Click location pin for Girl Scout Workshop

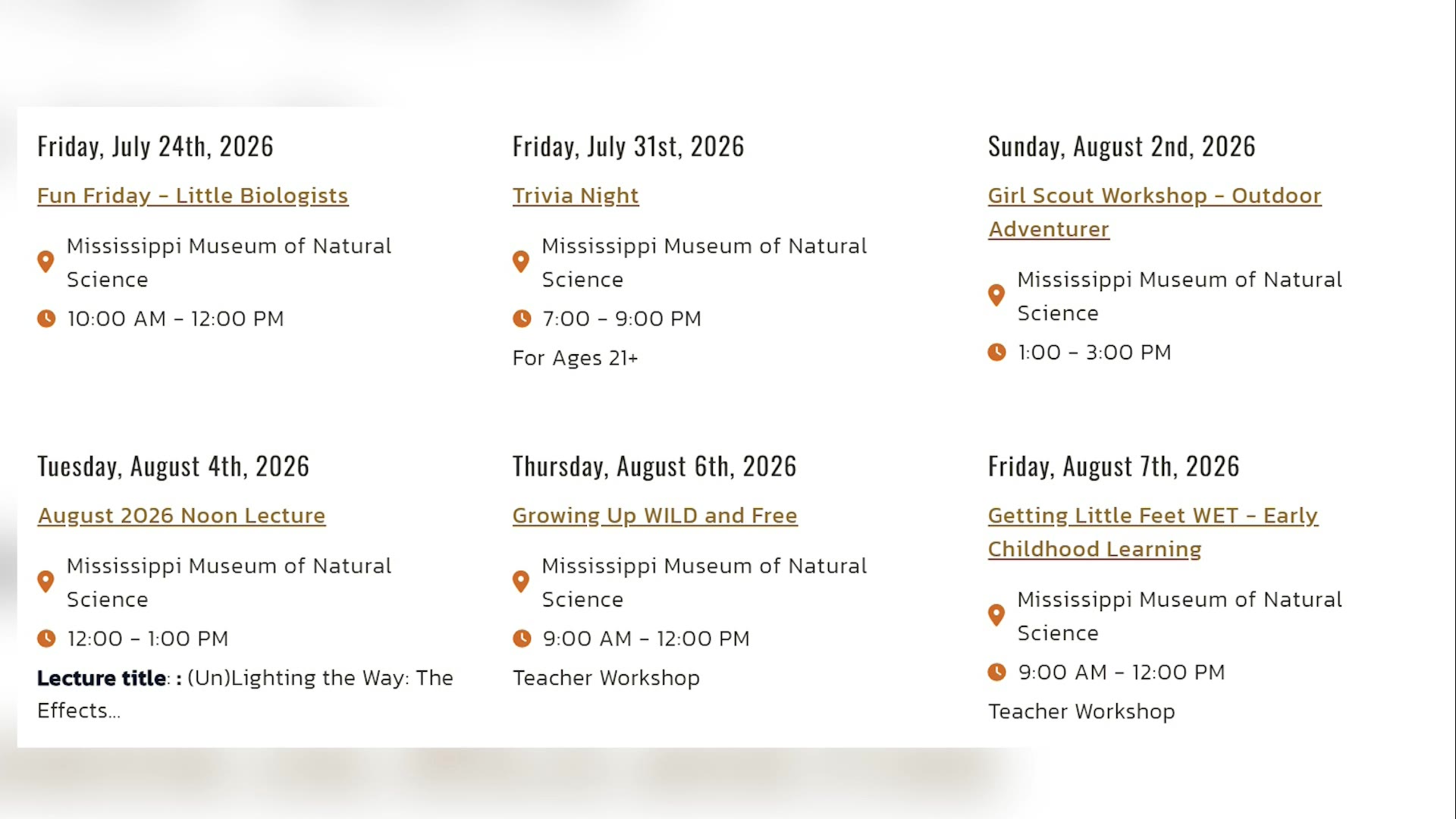pyautogui.click(x=996, y=295)
